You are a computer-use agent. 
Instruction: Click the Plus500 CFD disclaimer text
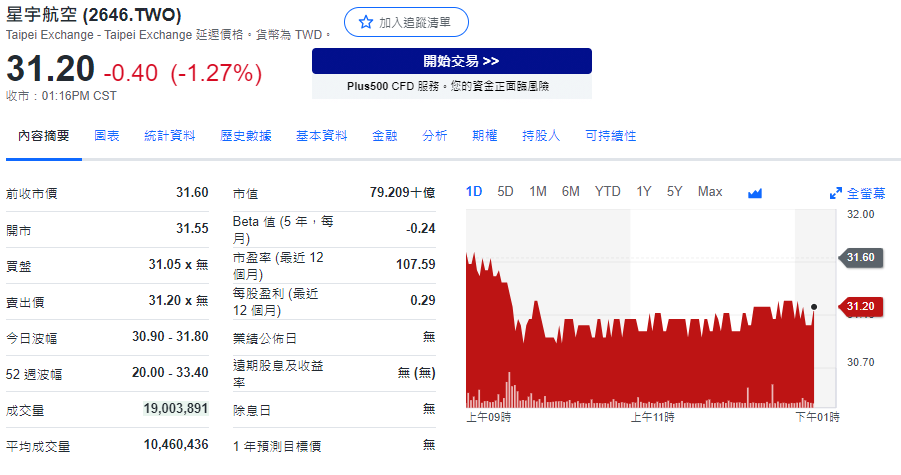coord(448,86)
